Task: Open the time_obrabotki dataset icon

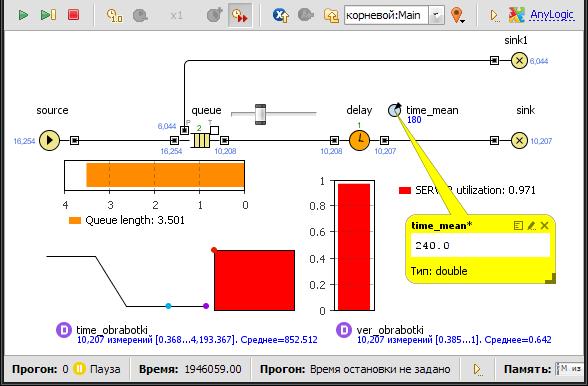Action: tap(64, 330)
